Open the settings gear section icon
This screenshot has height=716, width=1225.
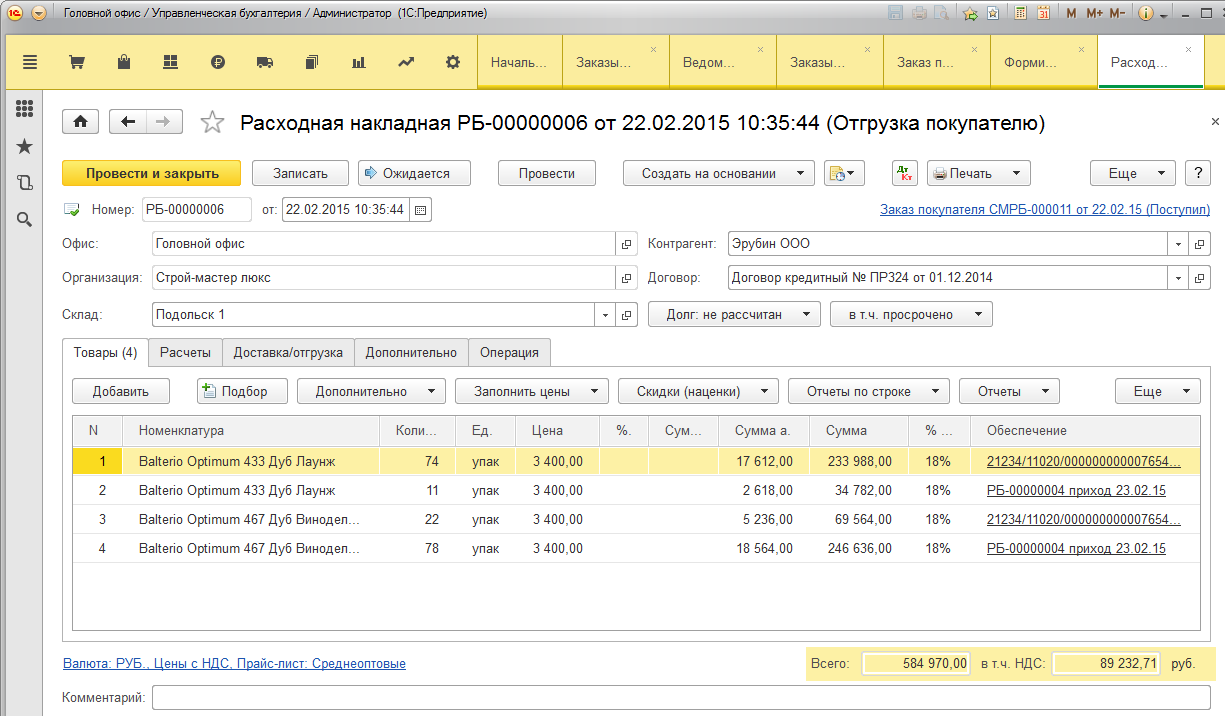point(453,62)
